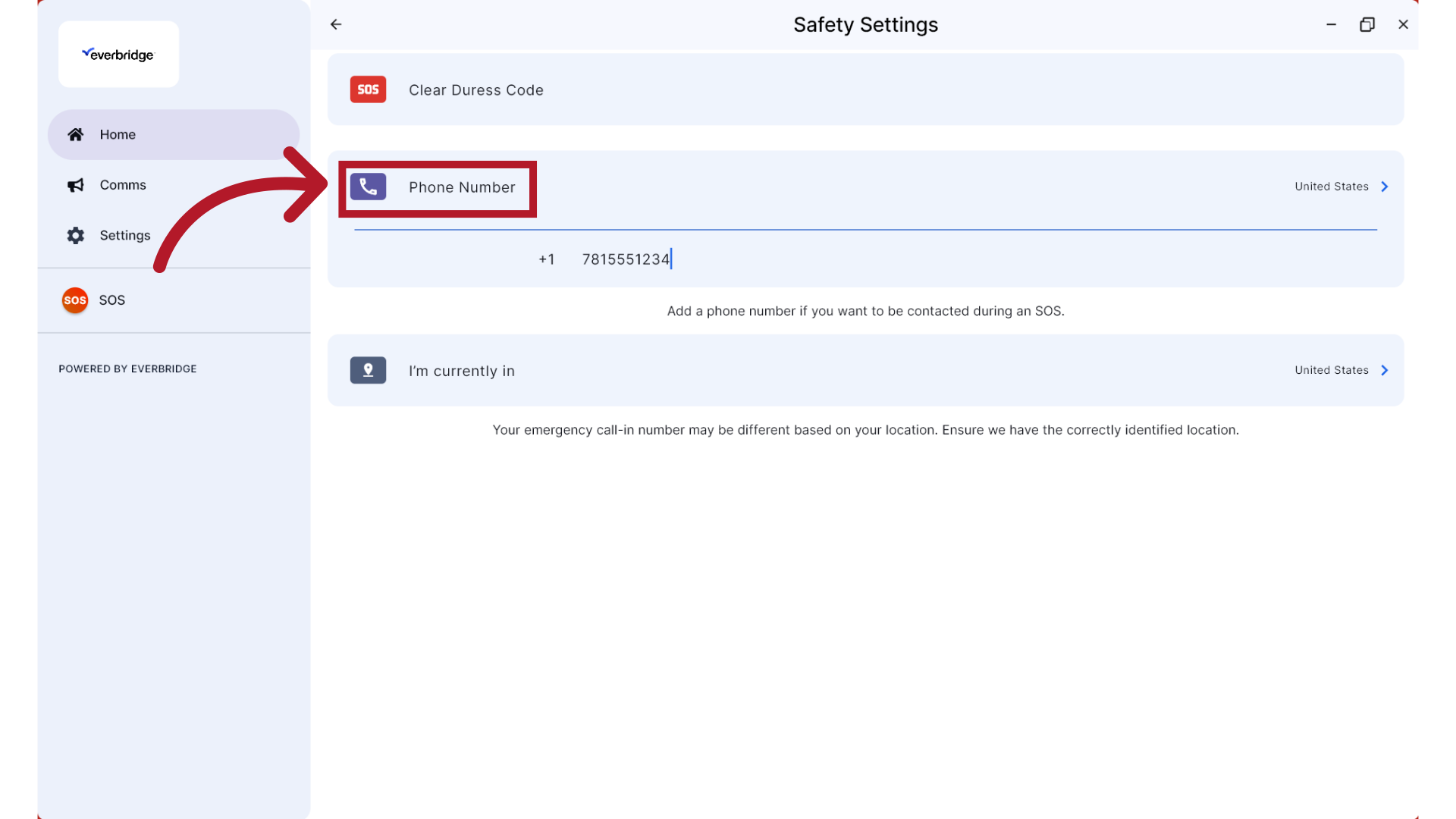Select the phone icon beside Phone Number
Image resolution: width=1456 pixels, height=819 pixels.
(368, 187)
